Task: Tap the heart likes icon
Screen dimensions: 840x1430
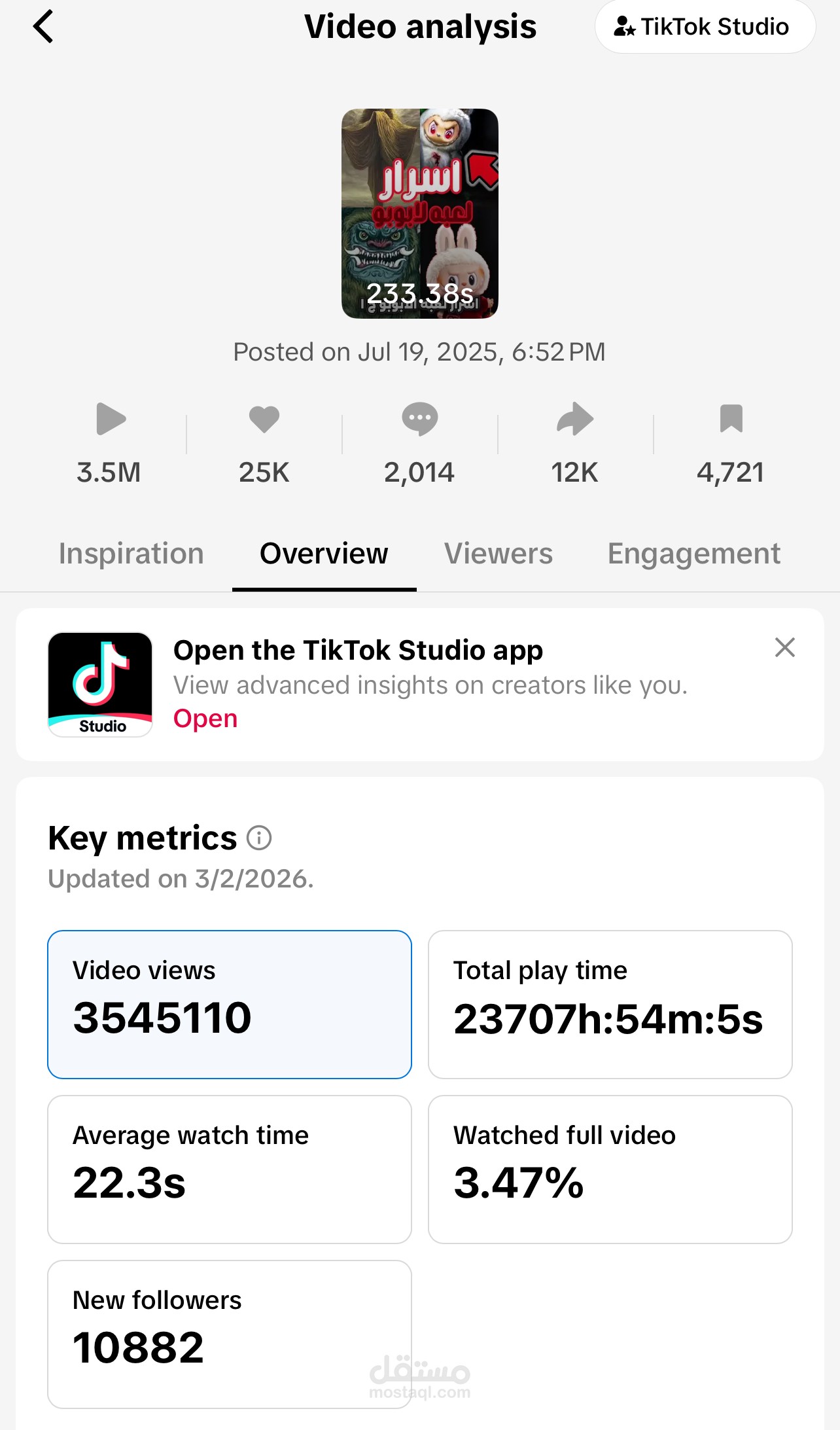Action: click(264, 419)
